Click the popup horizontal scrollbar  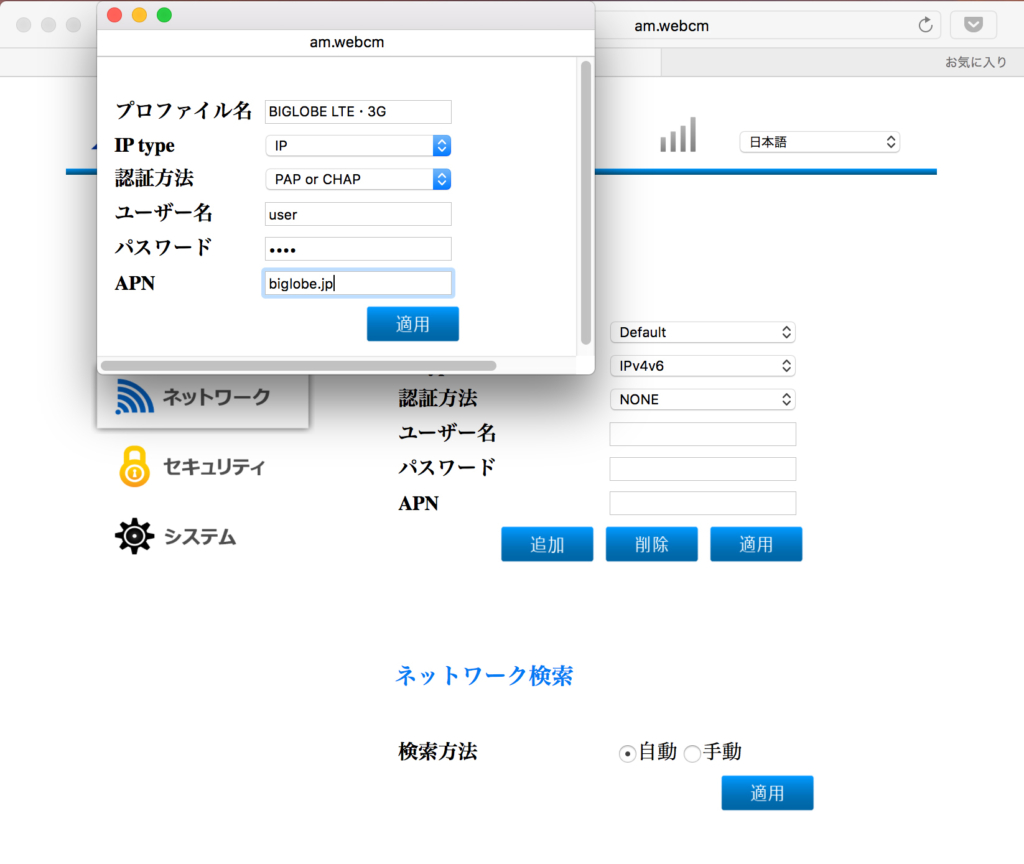pos(298,366)
